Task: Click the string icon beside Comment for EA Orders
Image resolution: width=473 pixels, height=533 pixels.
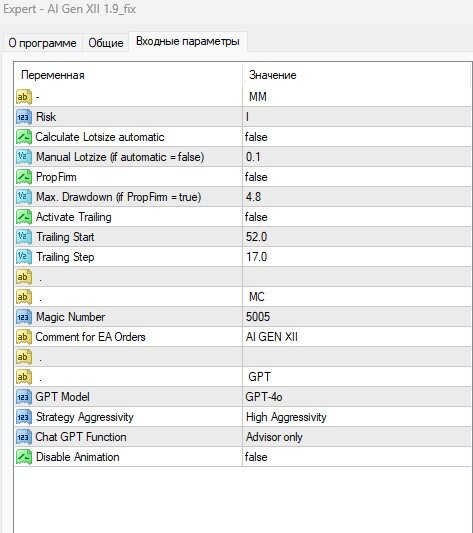Action: [24, 337]
